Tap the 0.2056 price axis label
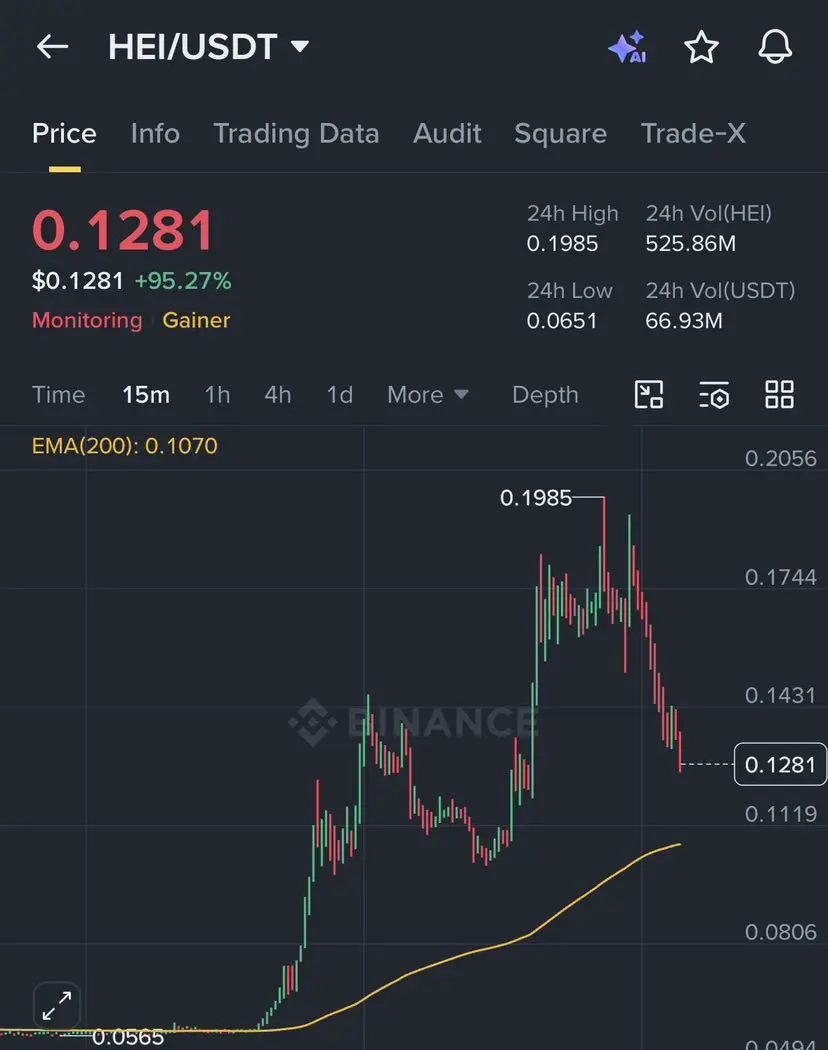The image size is (828, 1050). pos(780,459)
